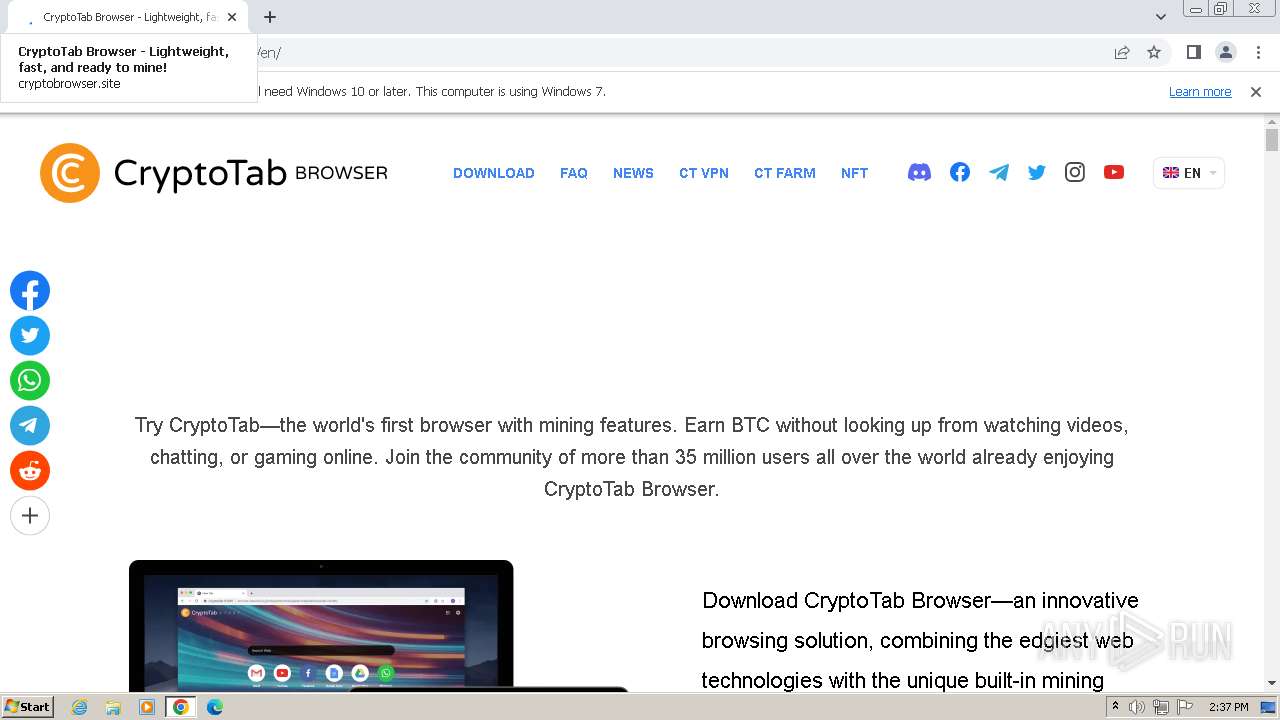Click the CryptoTab BROWSER wordmark
The height and width of the screenshot is (720, 1280).
251,173
